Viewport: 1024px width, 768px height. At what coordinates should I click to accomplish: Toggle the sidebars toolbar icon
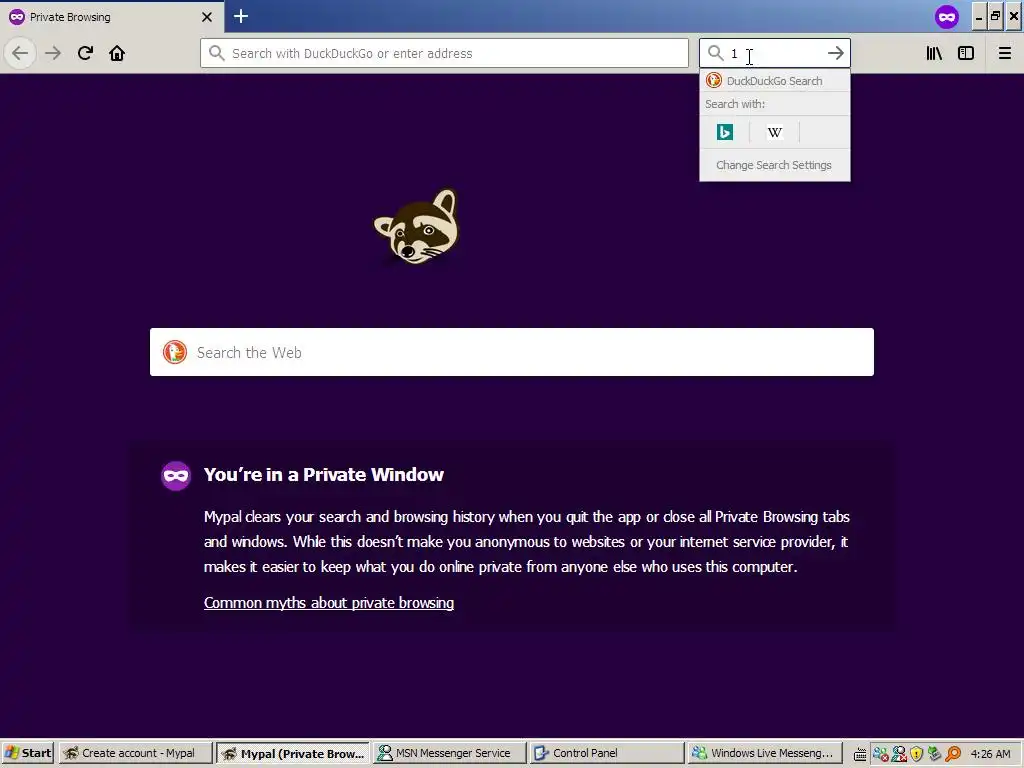(x=966, y=53)
